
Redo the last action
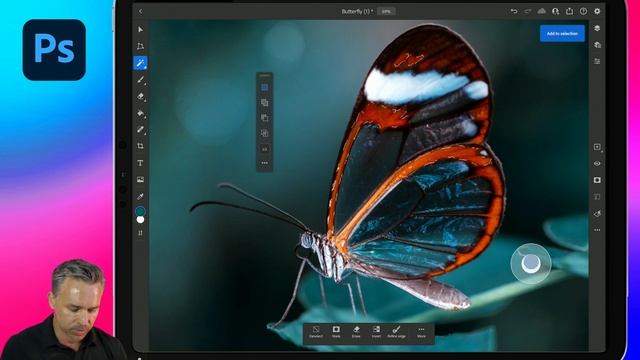[x=528, y=11]
